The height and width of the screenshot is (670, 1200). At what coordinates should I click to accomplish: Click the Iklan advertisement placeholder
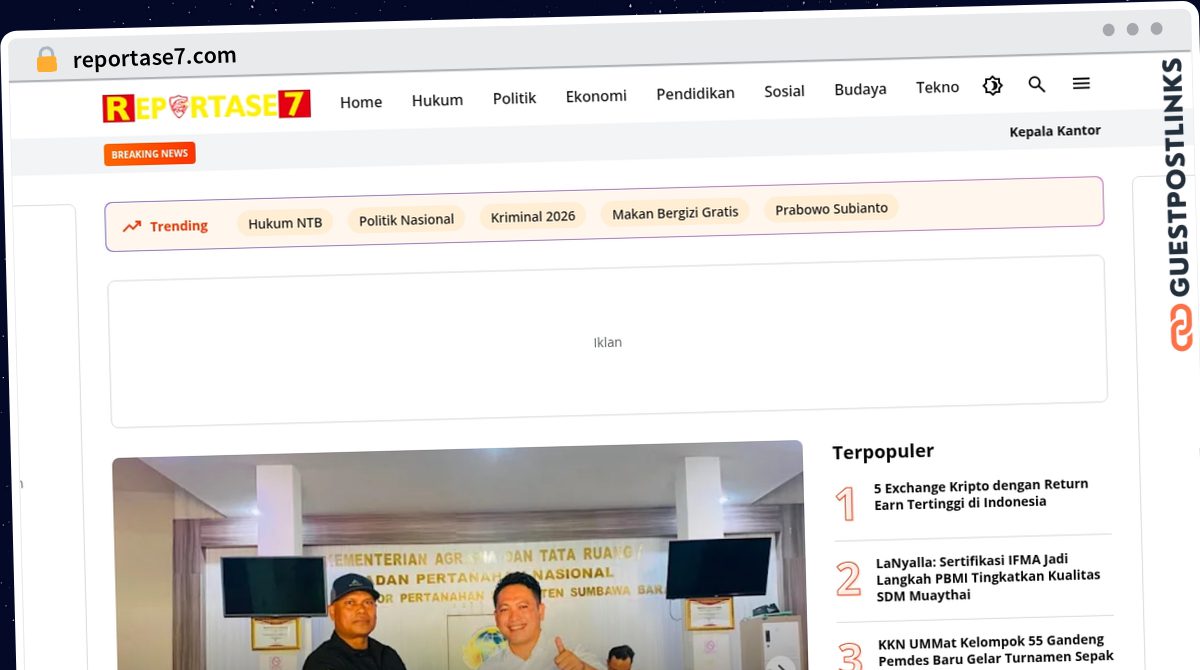(x=608, y=342)
